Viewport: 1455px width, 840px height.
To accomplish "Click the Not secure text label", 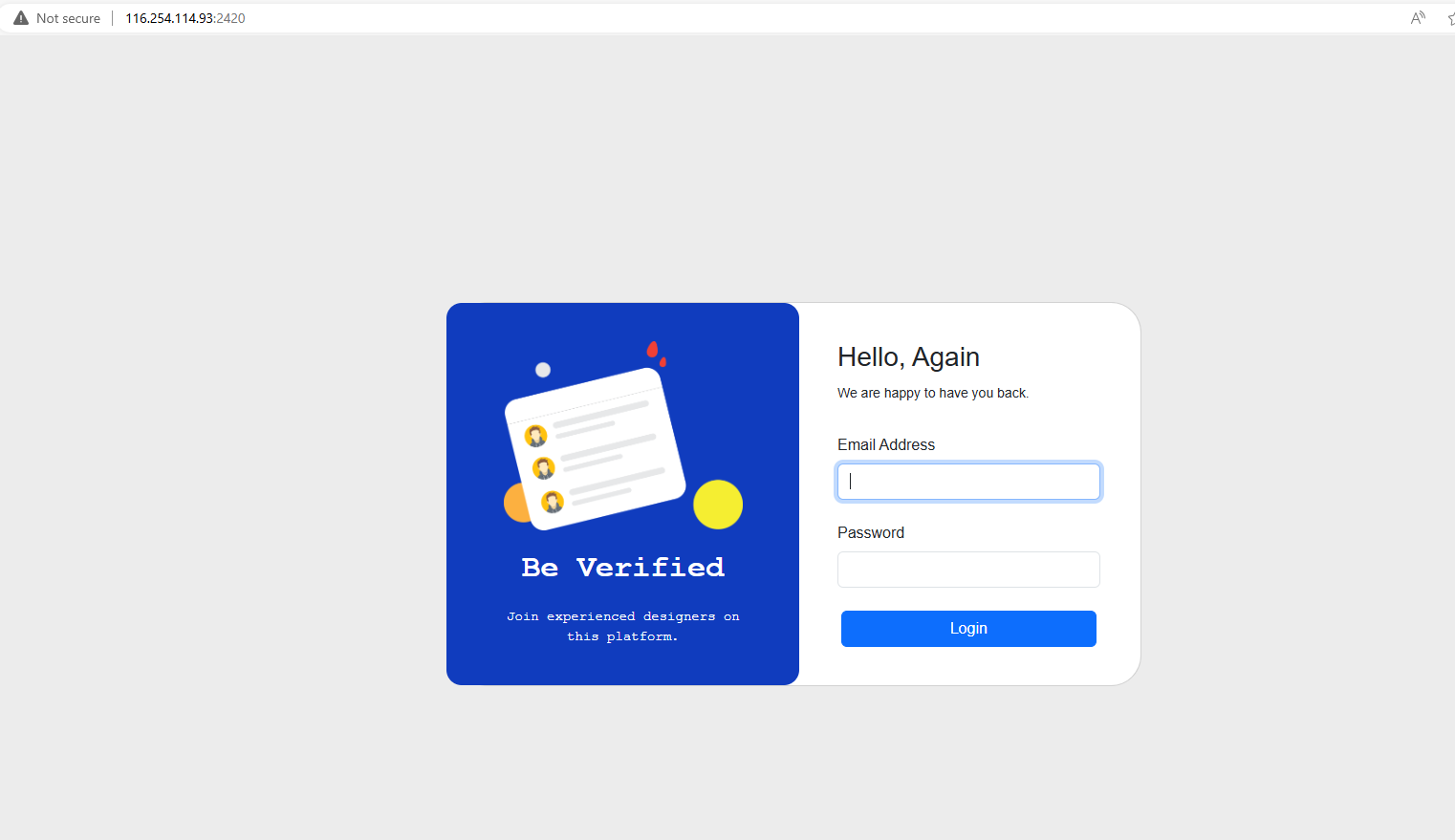I will (x=68, y=18).
